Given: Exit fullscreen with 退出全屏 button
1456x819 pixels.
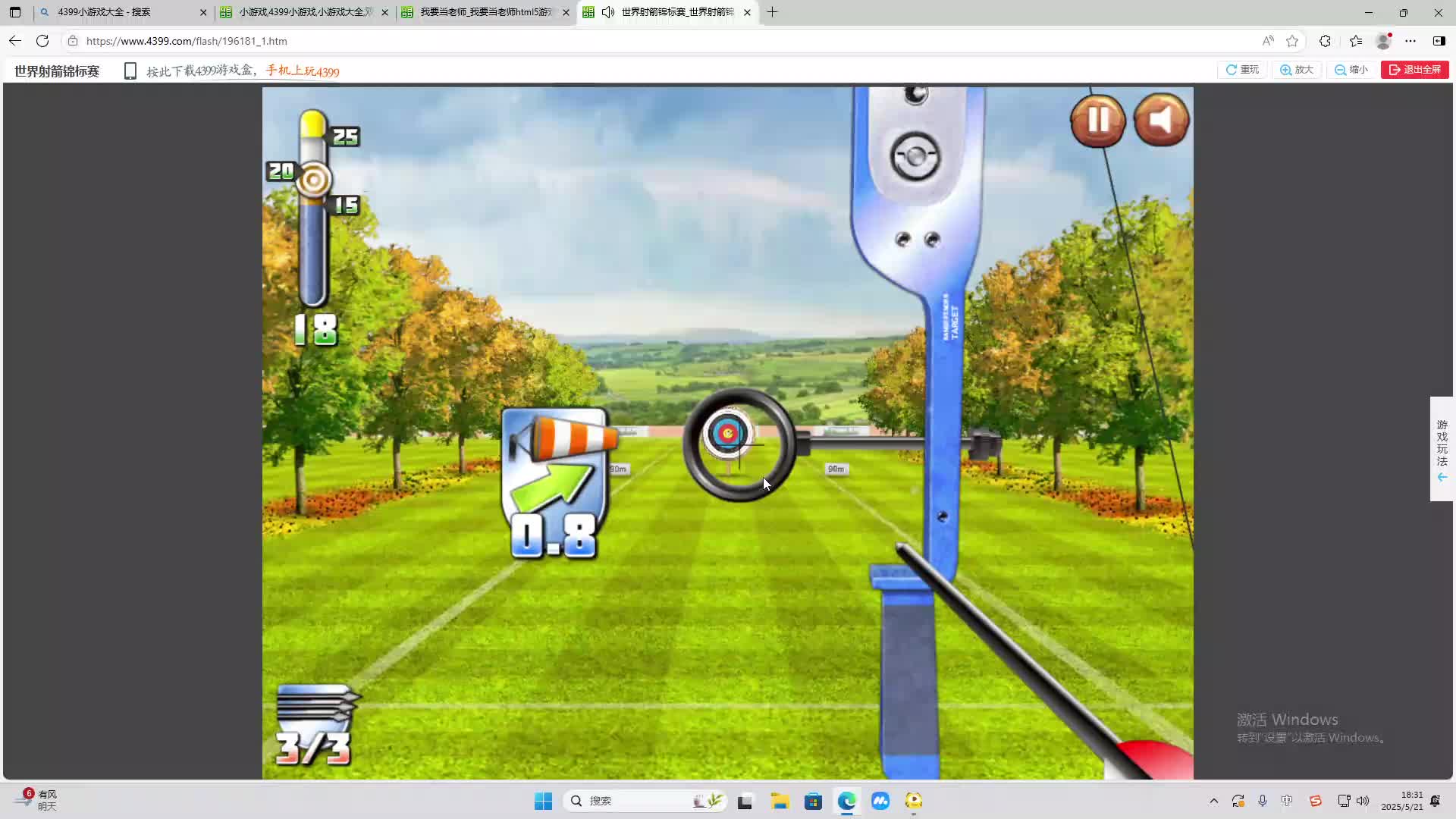Looking at the screenshot, I should (1414, 70).
